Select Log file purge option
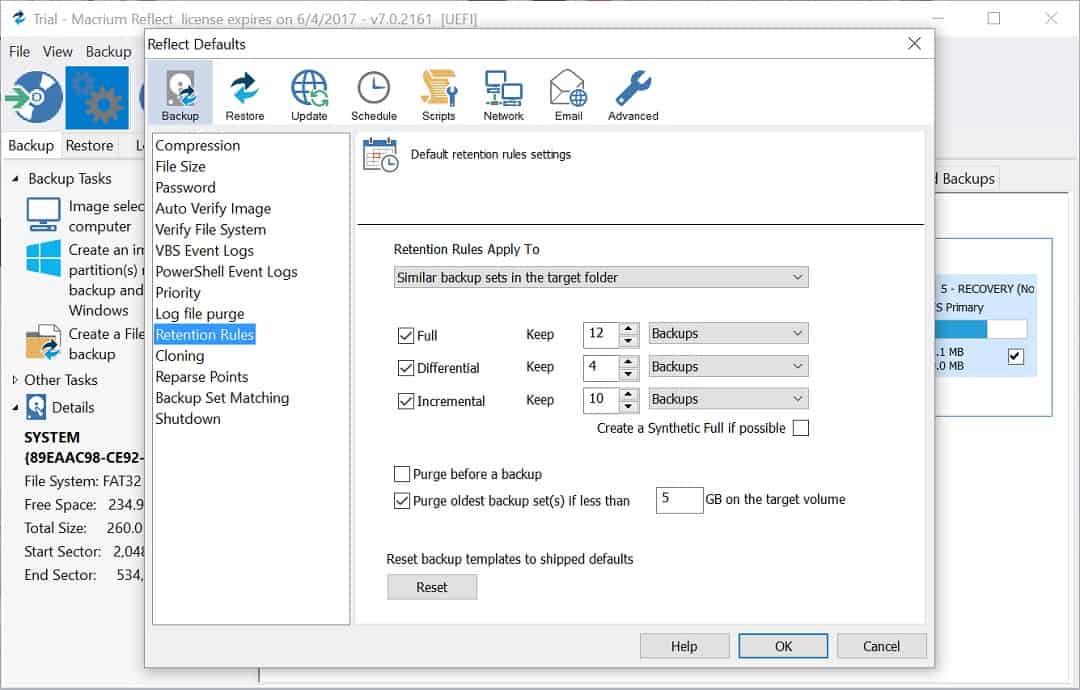The width and height of the screenshot is (1080, 690). tap(200, 314)
